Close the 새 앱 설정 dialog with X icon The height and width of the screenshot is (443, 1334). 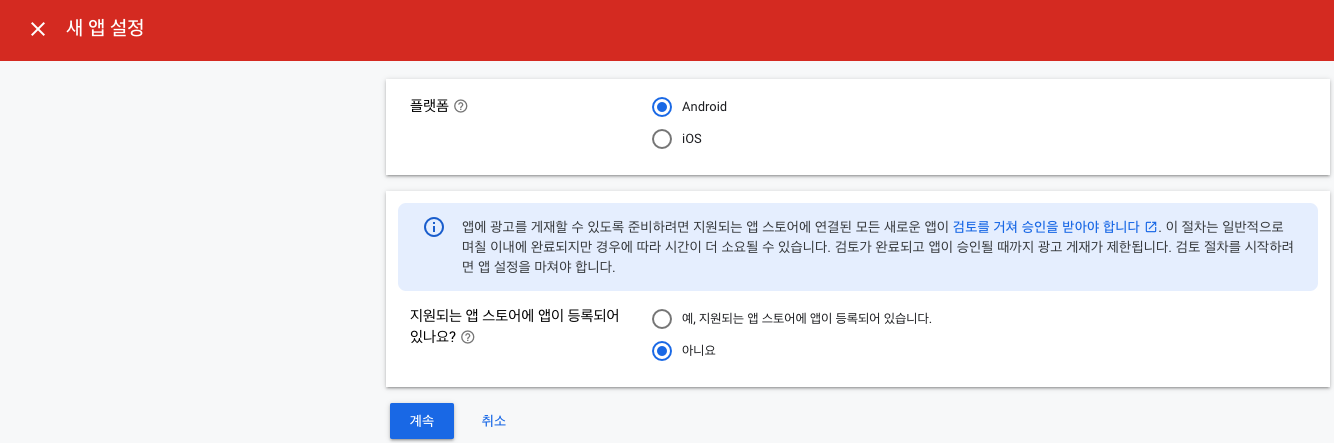point(38,29)
